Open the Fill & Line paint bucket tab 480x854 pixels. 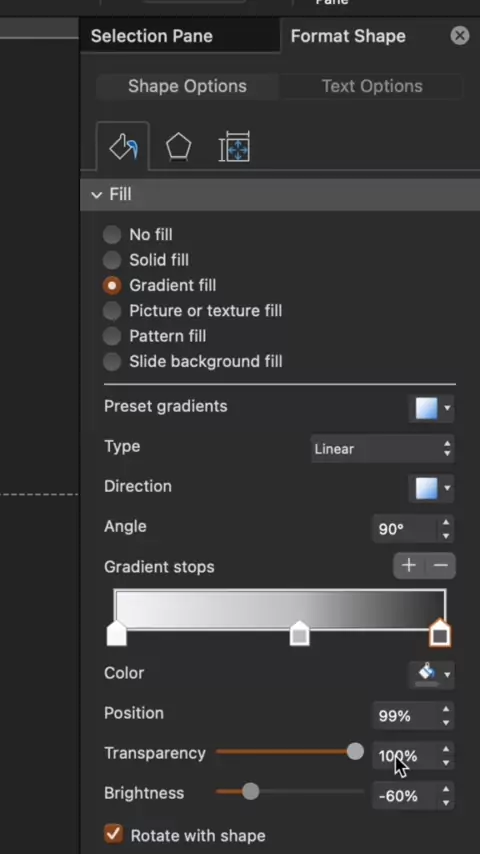coord(123,147)
